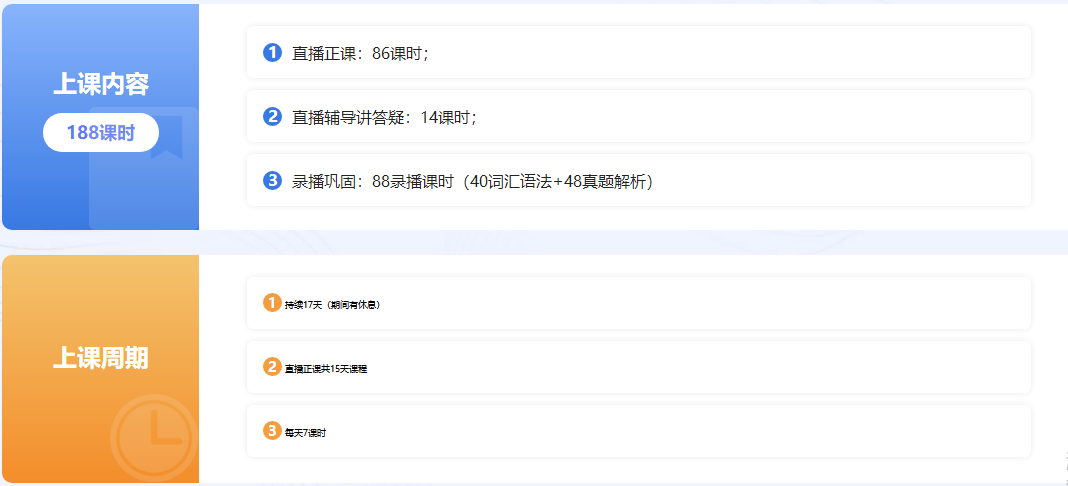The height and width of the screenshot is (486, 1068).
Task: Click the blue number 3 badge
Action: (x=272, y=181)
